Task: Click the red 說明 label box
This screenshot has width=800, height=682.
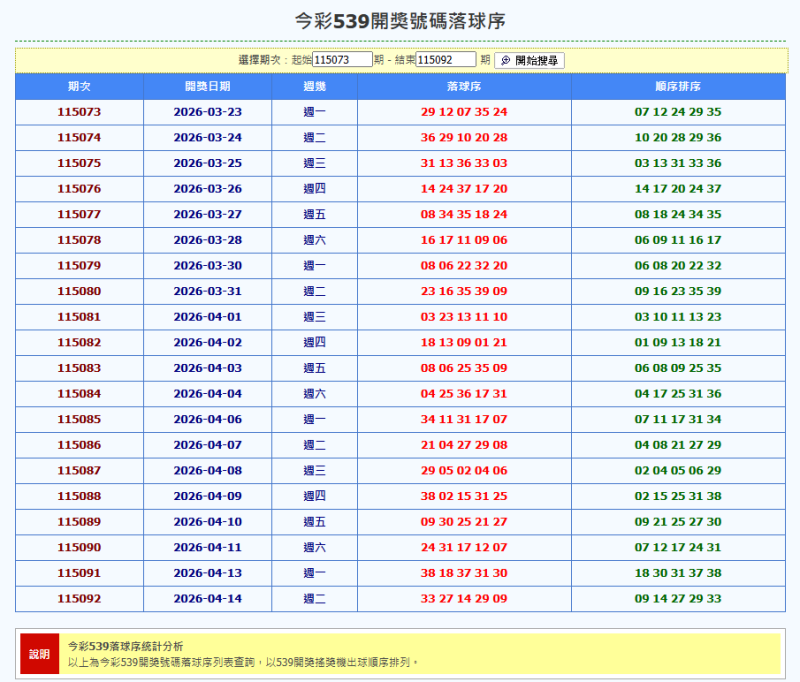Action: [40, 654]
